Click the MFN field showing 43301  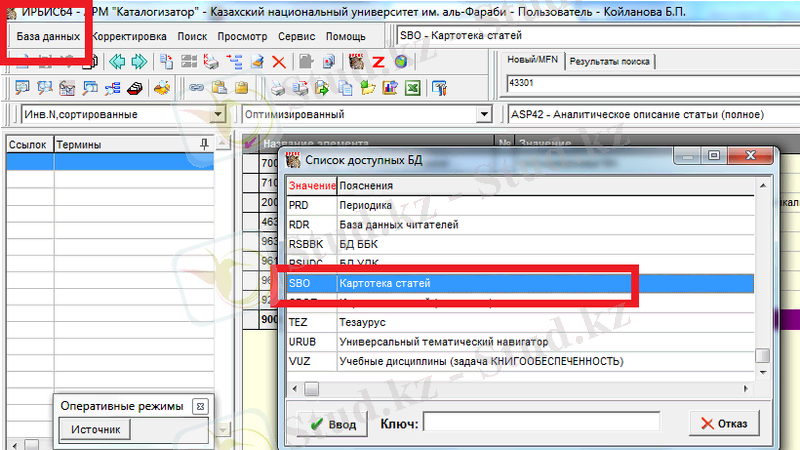pos(654,84)
